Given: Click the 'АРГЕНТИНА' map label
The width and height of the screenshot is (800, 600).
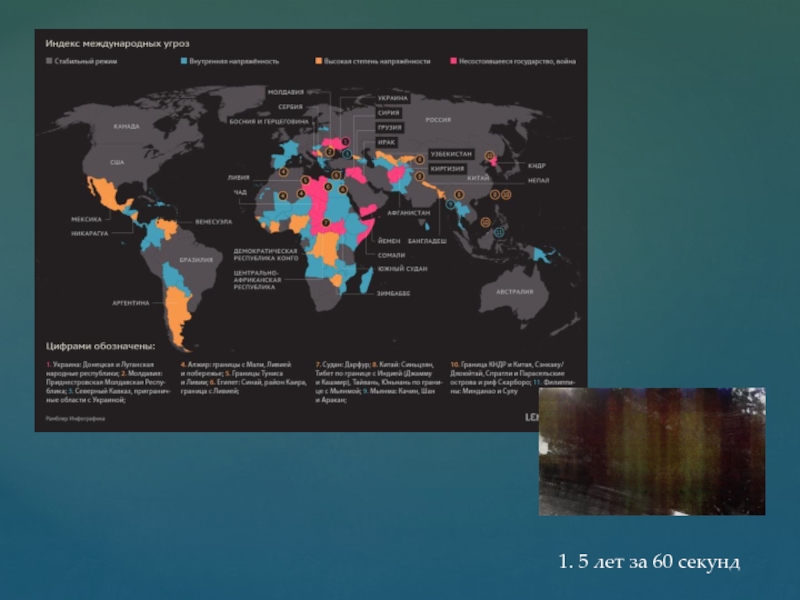Looking at the screenshot, I should pos(131,303).
